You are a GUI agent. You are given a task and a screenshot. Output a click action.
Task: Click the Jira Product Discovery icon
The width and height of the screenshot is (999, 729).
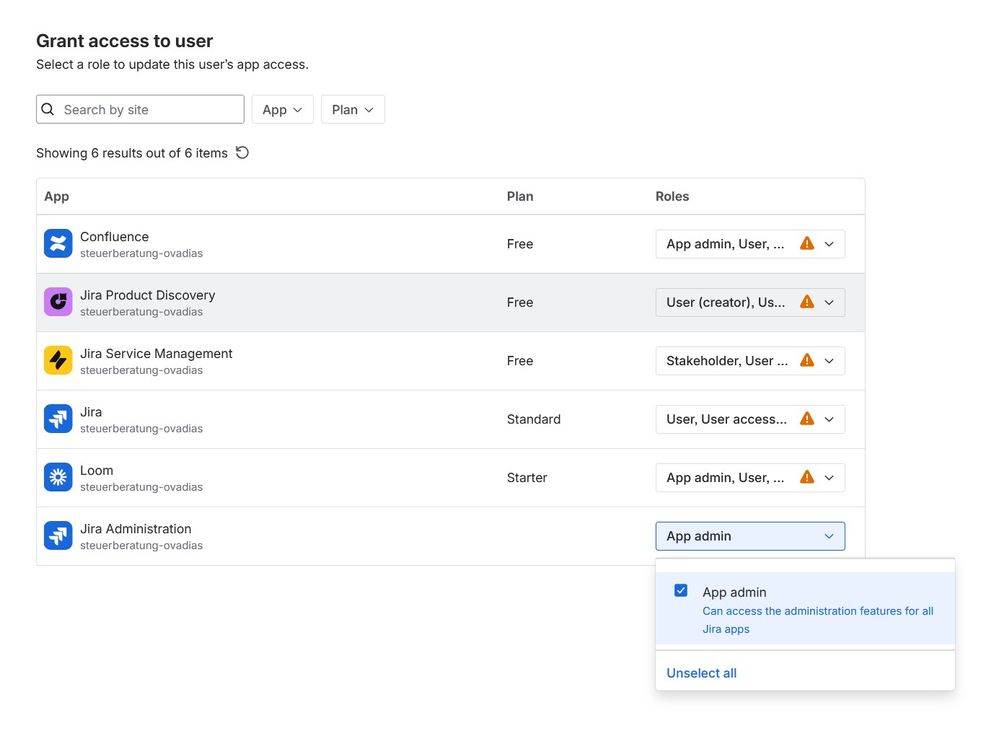coord(58,302)
